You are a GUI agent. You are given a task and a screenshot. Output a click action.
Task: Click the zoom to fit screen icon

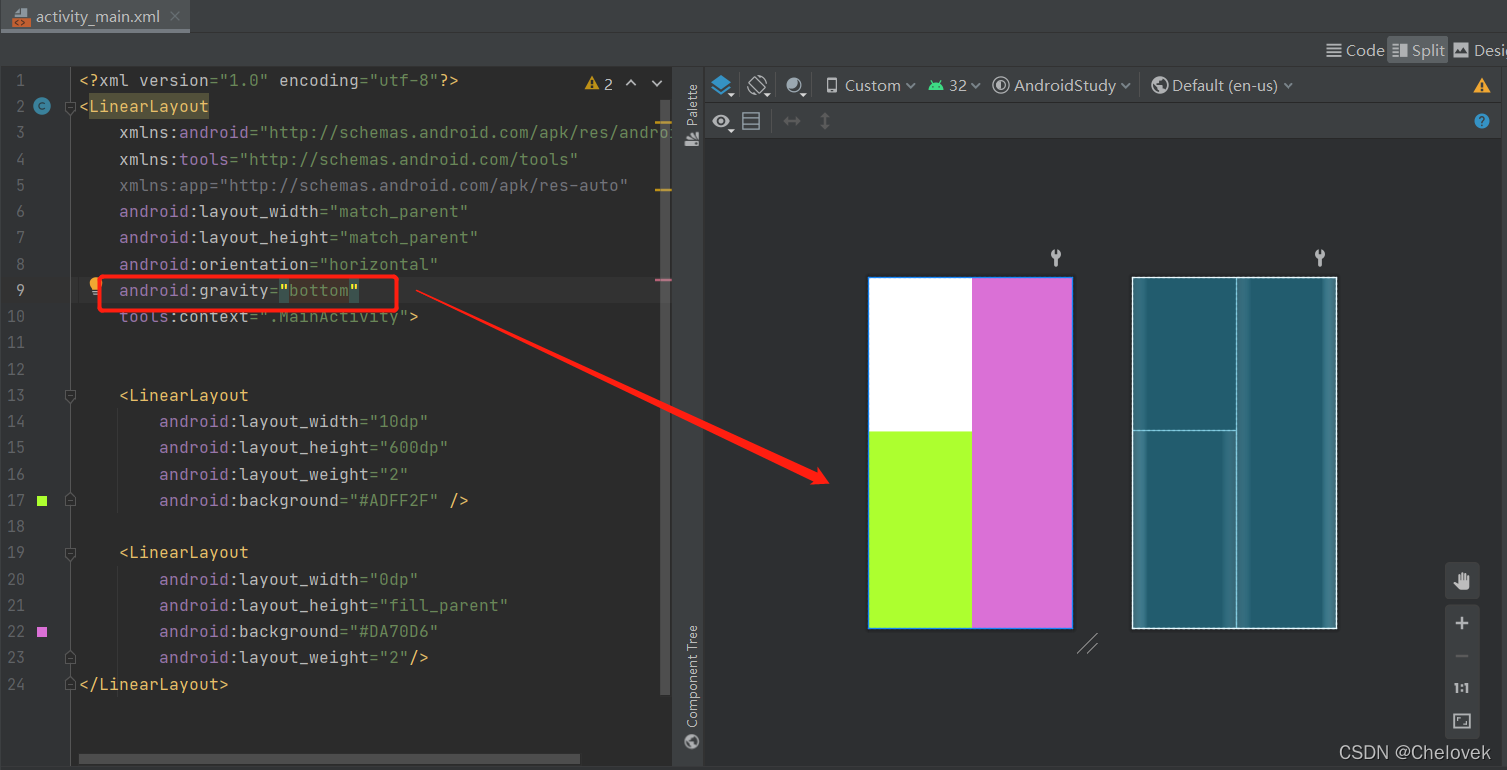pos(1461,721)
